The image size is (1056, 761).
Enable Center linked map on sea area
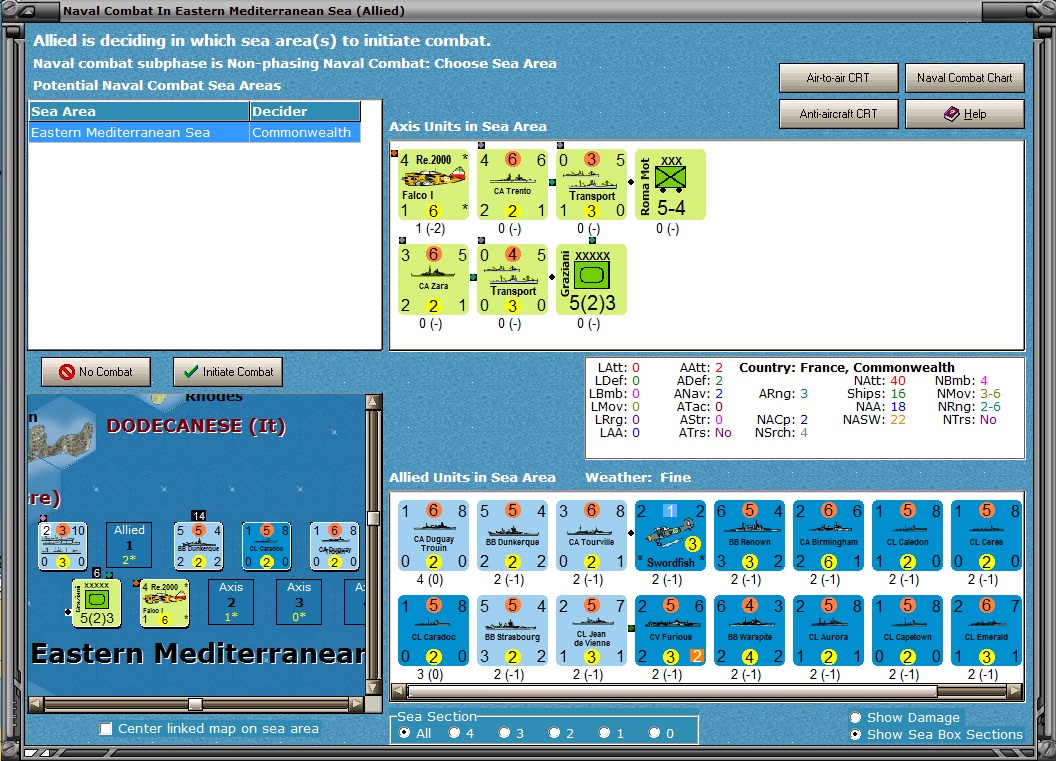coord(106,729)
